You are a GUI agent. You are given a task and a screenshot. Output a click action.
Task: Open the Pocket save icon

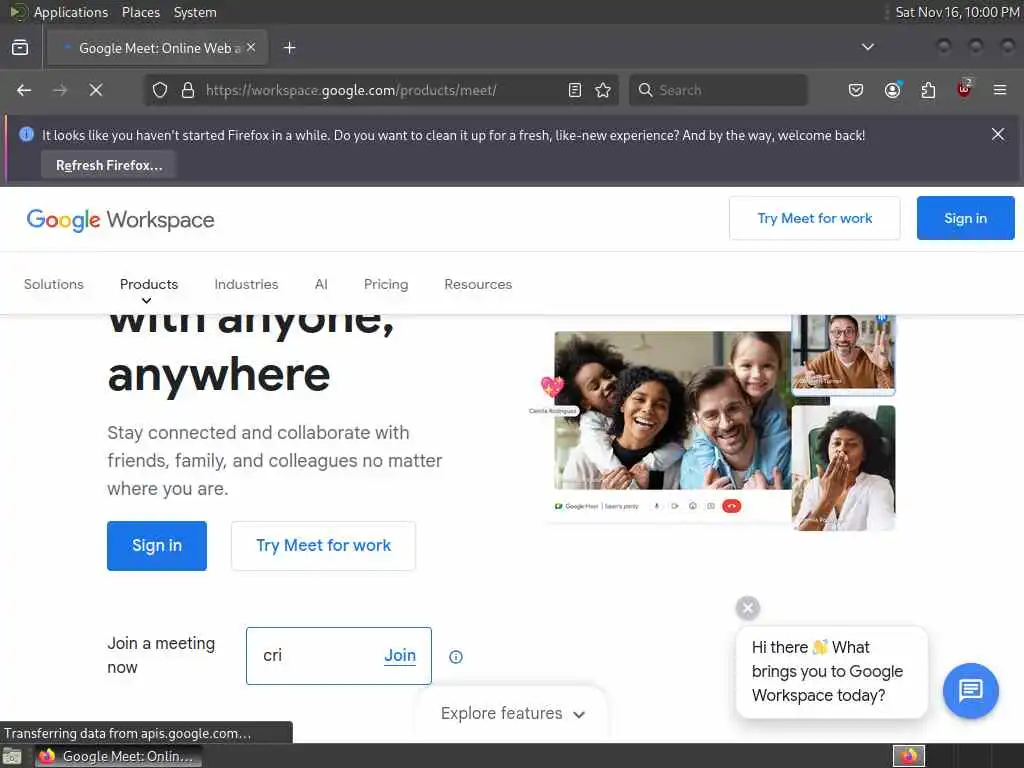pos(856,90)
